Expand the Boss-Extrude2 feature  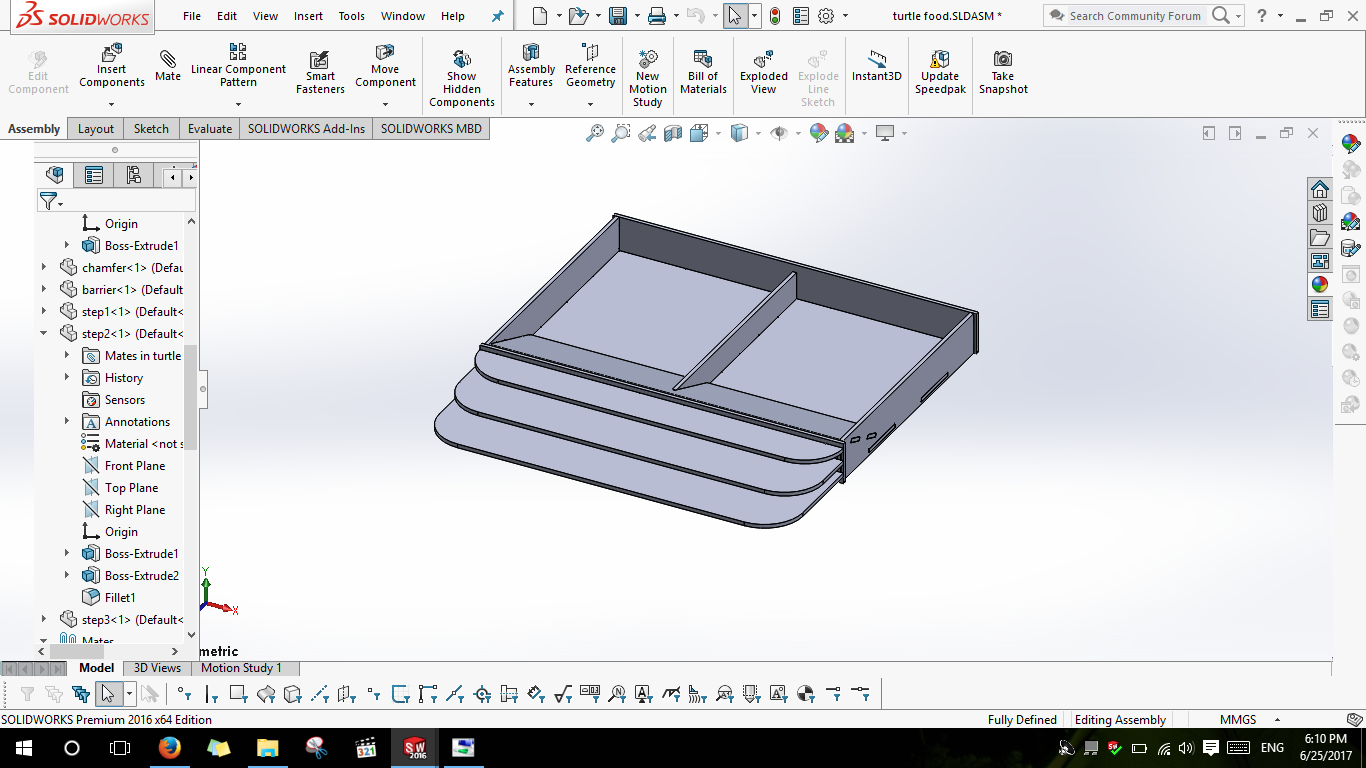pos(67,576)
